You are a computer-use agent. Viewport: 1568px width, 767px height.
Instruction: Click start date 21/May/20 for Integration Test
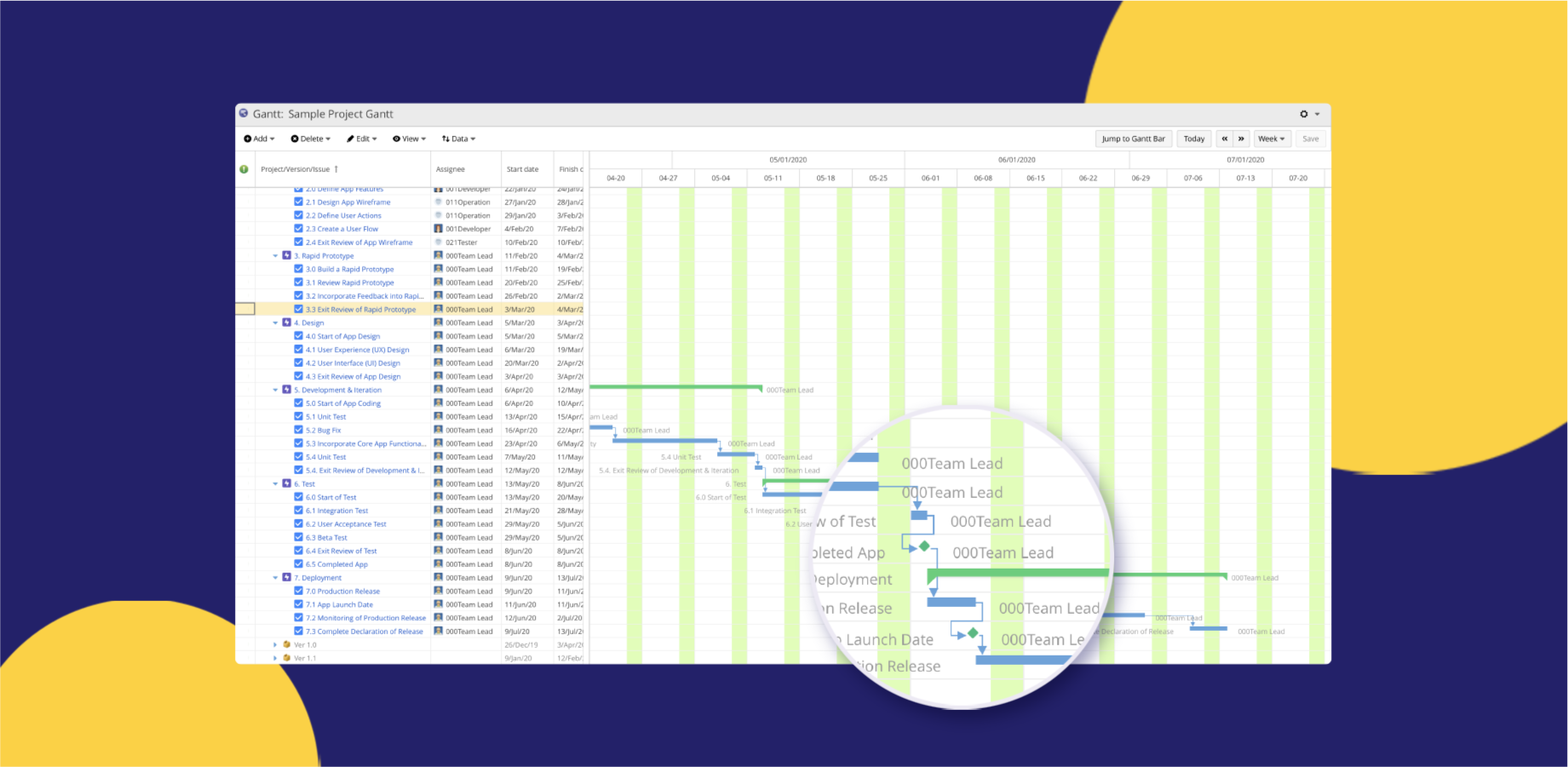click(x=521, y=511)
